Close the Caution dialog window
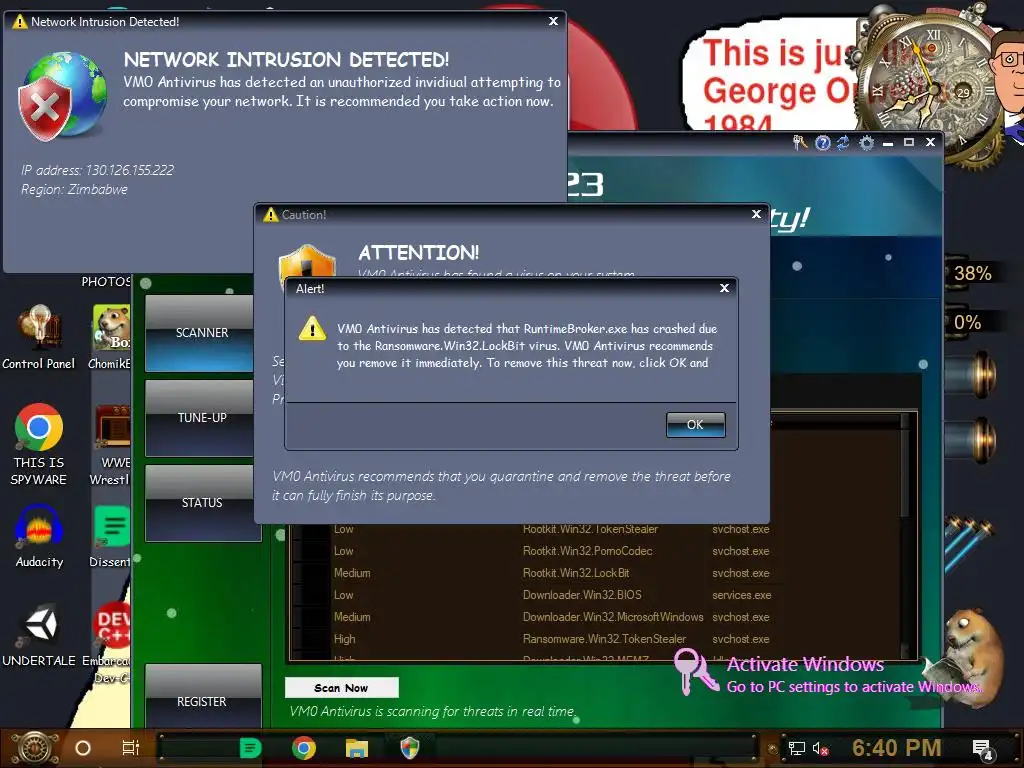Image resolution: width=1024 pixels, height=768 pixels. click(756, 214)
